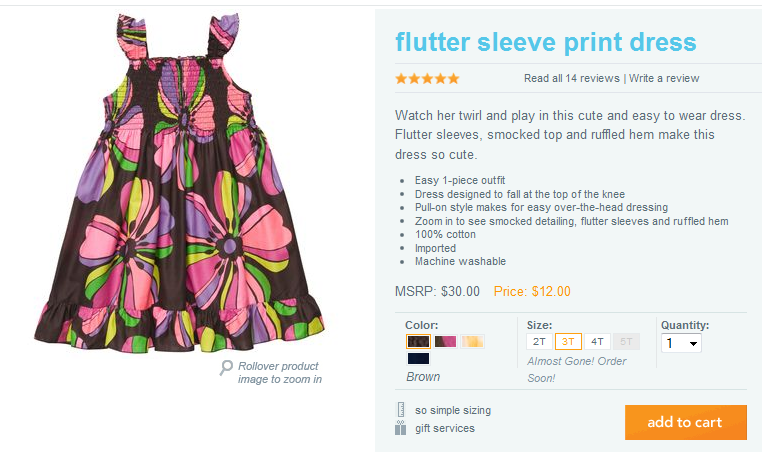This screenshot has width=762, height=452.
Task: Click Write a review link
Action: pos(664,78)
